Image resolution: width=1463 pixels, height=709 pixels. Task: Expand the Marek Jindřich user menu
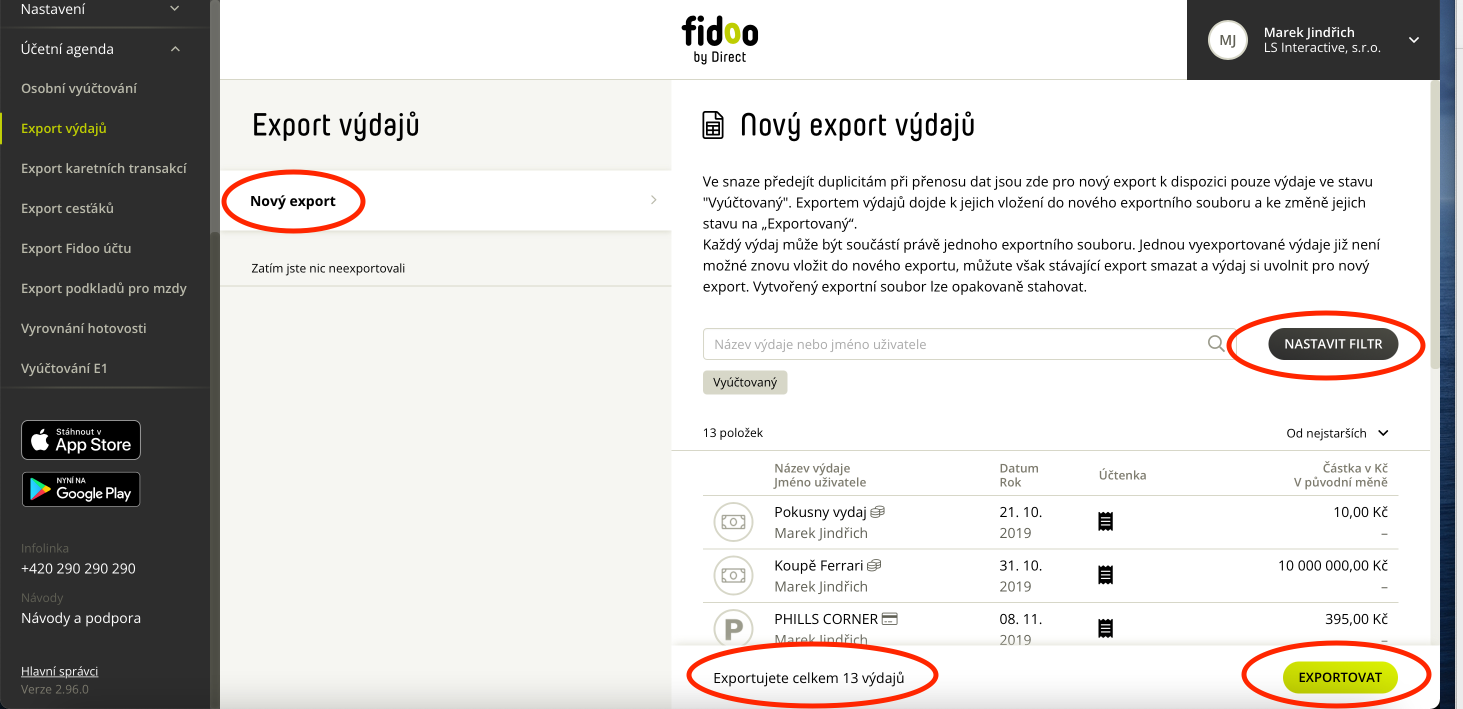click(x=1413, y=40)
